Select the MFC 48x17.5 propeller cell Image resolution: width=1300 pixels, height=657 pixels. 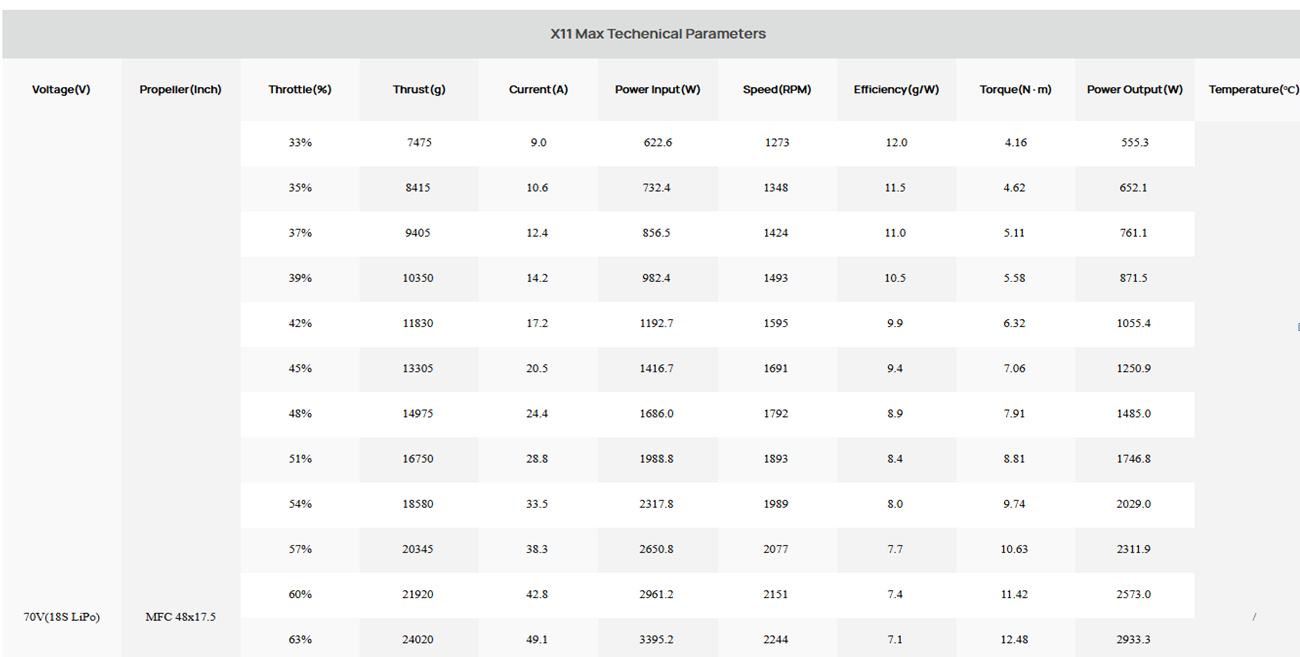click(180, 617)
